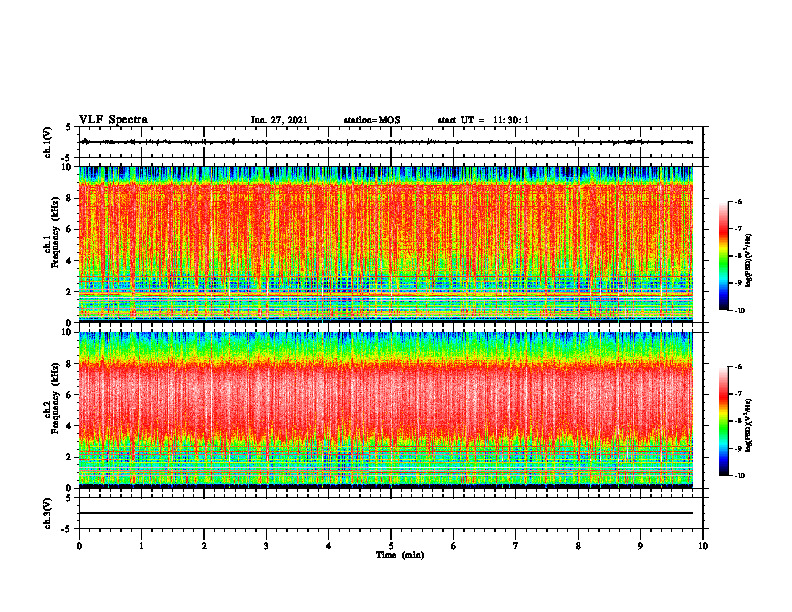This screenshot has width=792, height=612.
Task: Click the ch.1 colorbar "log(PSD)" label
Action: coord(749,260)
